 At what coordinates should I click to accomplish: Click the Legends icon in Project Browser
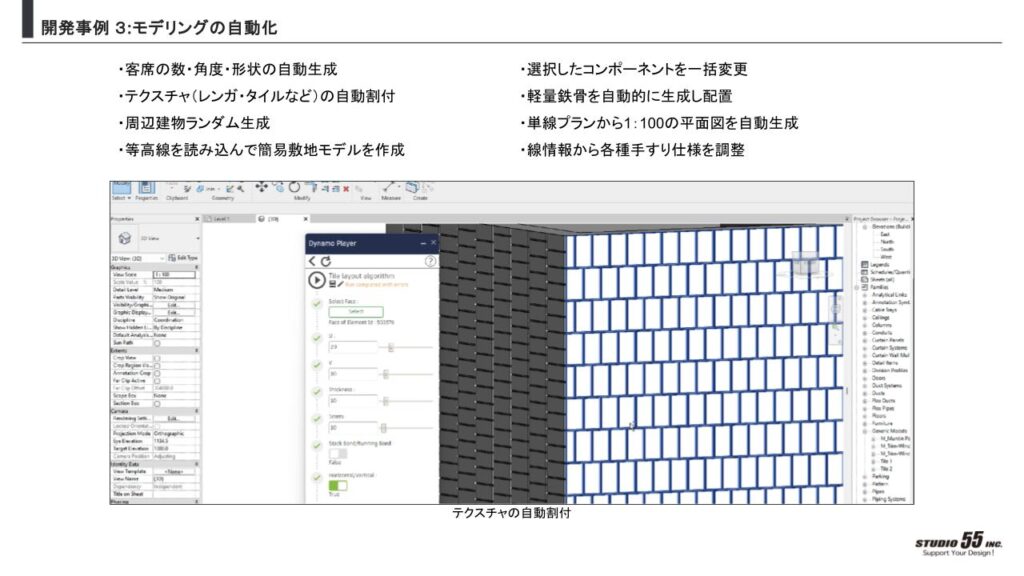click(865, 264)
